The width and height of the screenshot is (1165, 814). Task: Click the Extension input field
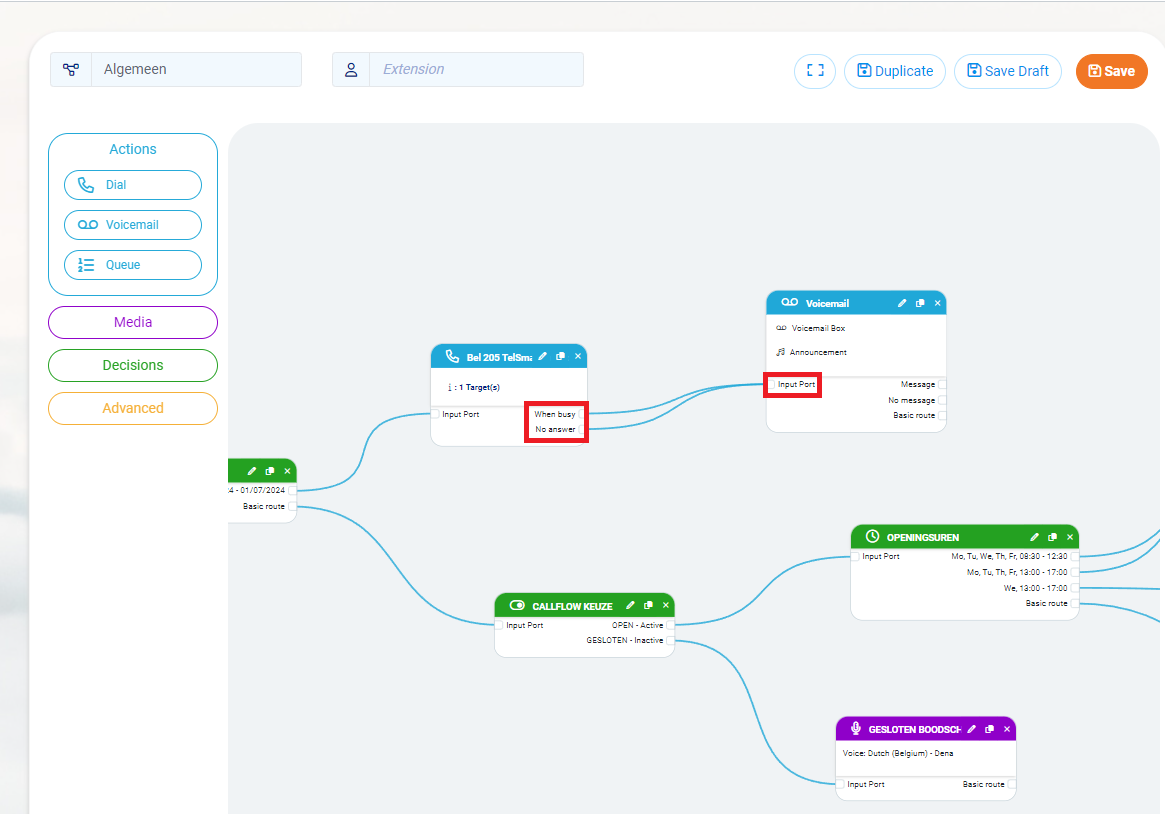point(476,70)
